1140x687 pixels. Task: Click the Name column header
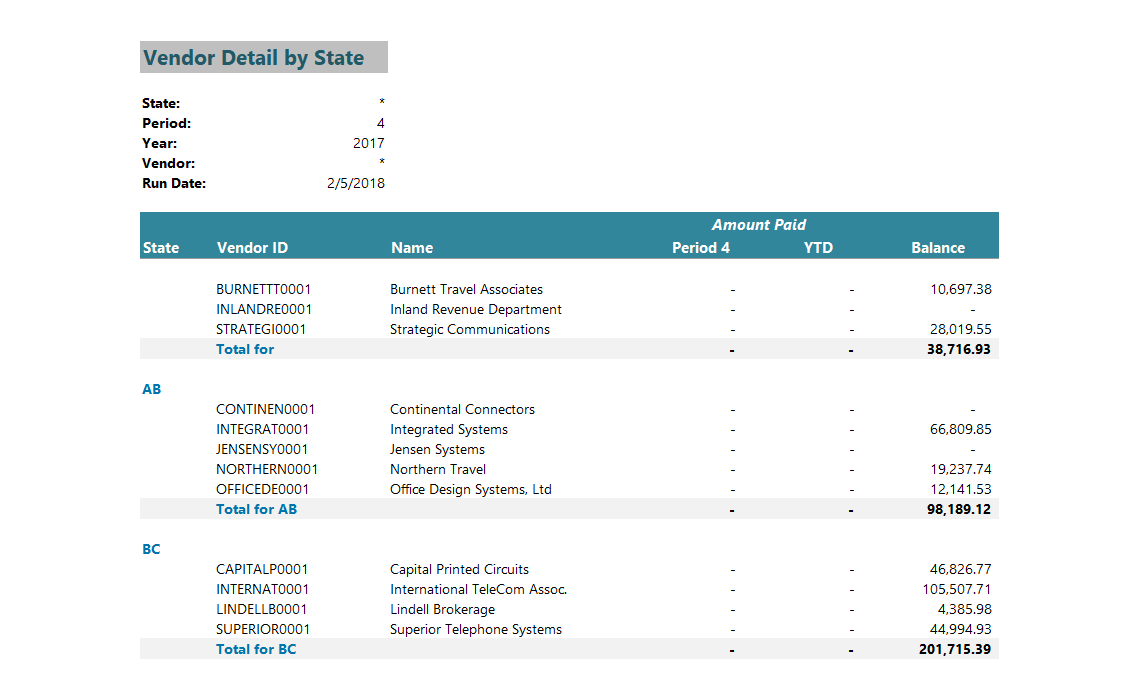[x=412, y=248]
